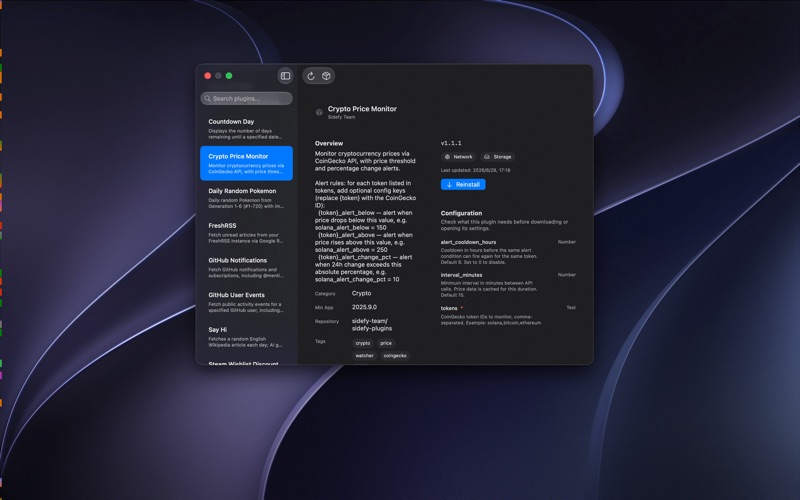The height and width of the screenshot is (500, 800).
Task: Click the price tag
Action: (x=386, y=343)
